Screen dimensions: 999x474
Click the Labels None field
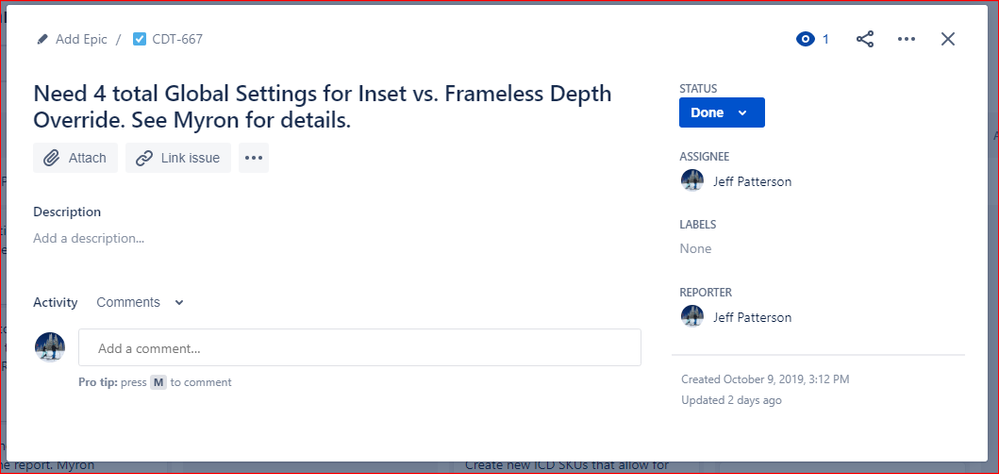pos(696,248)
